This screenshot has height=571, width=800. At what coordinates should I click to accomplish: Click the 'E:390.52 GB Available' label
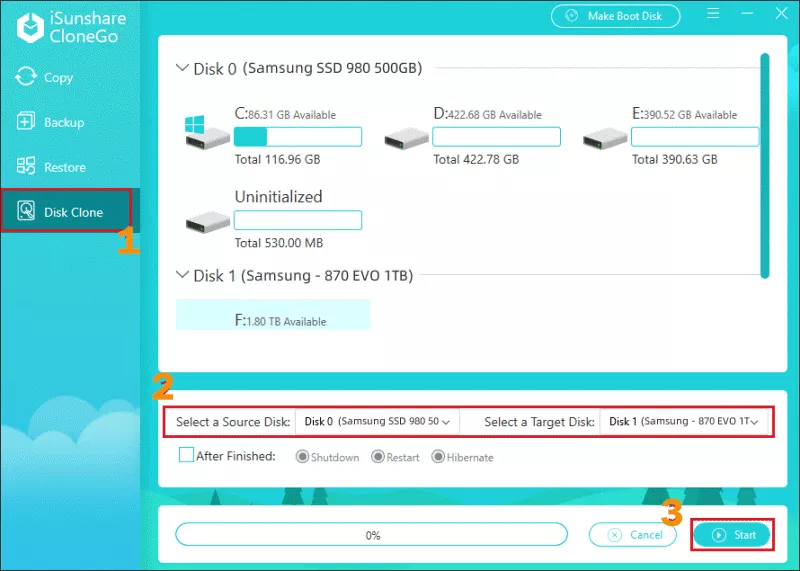684,114
